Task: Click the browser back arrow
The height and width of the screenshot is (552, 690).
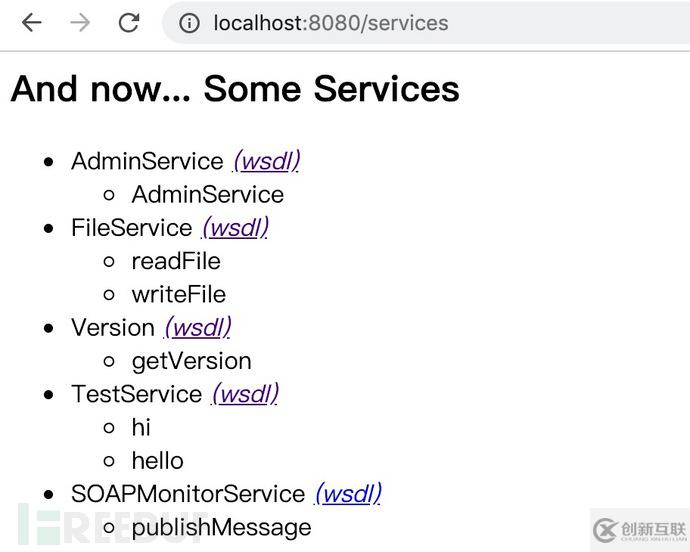Action: pos(32,22)
